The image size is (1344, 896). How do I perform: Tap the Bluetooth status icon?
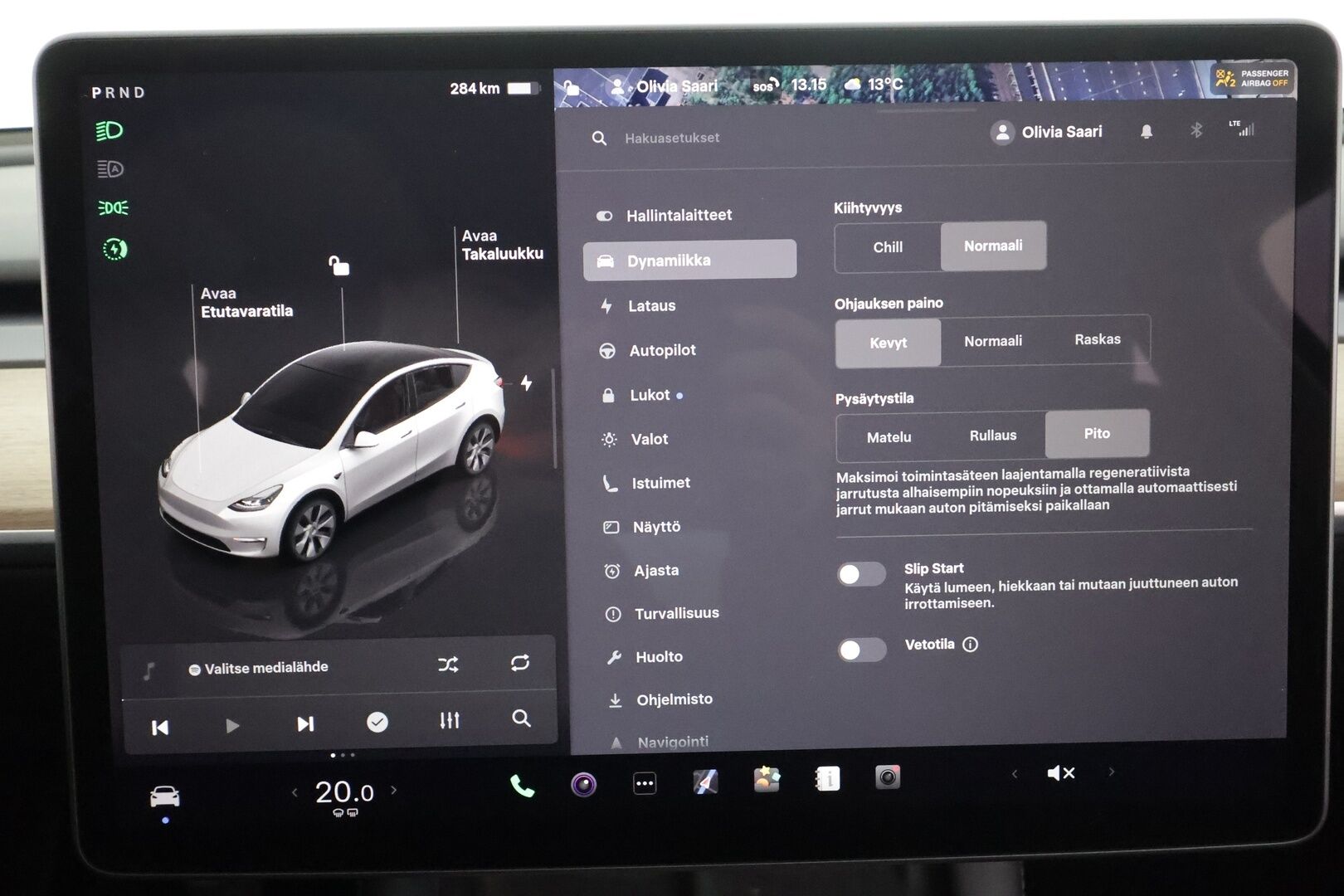tap(1196, 131)
